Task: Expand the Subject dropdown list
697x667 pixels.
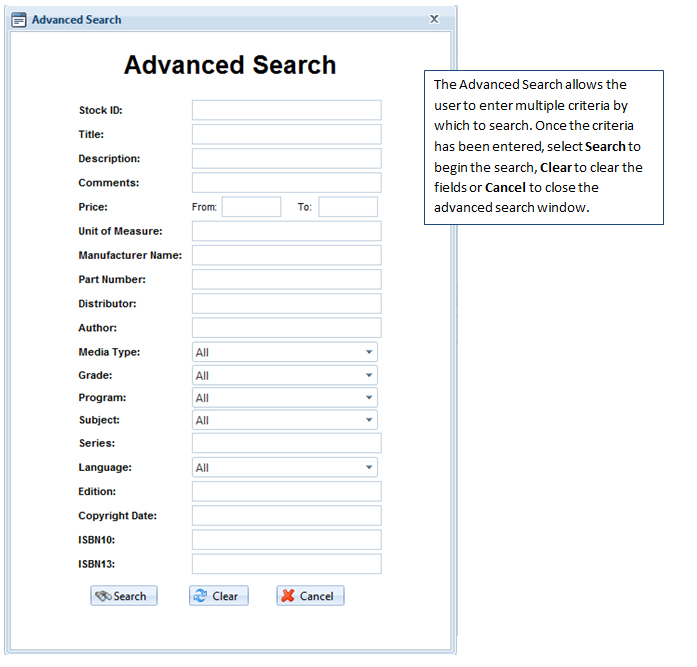Action: [369, 421]
